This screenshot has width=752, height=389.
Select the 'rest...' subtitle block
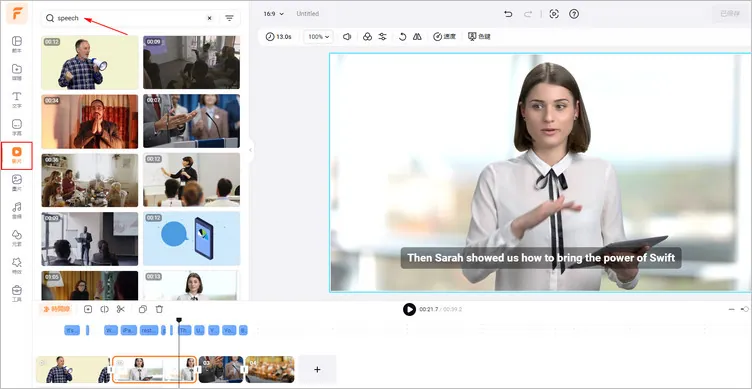(149, 330)
